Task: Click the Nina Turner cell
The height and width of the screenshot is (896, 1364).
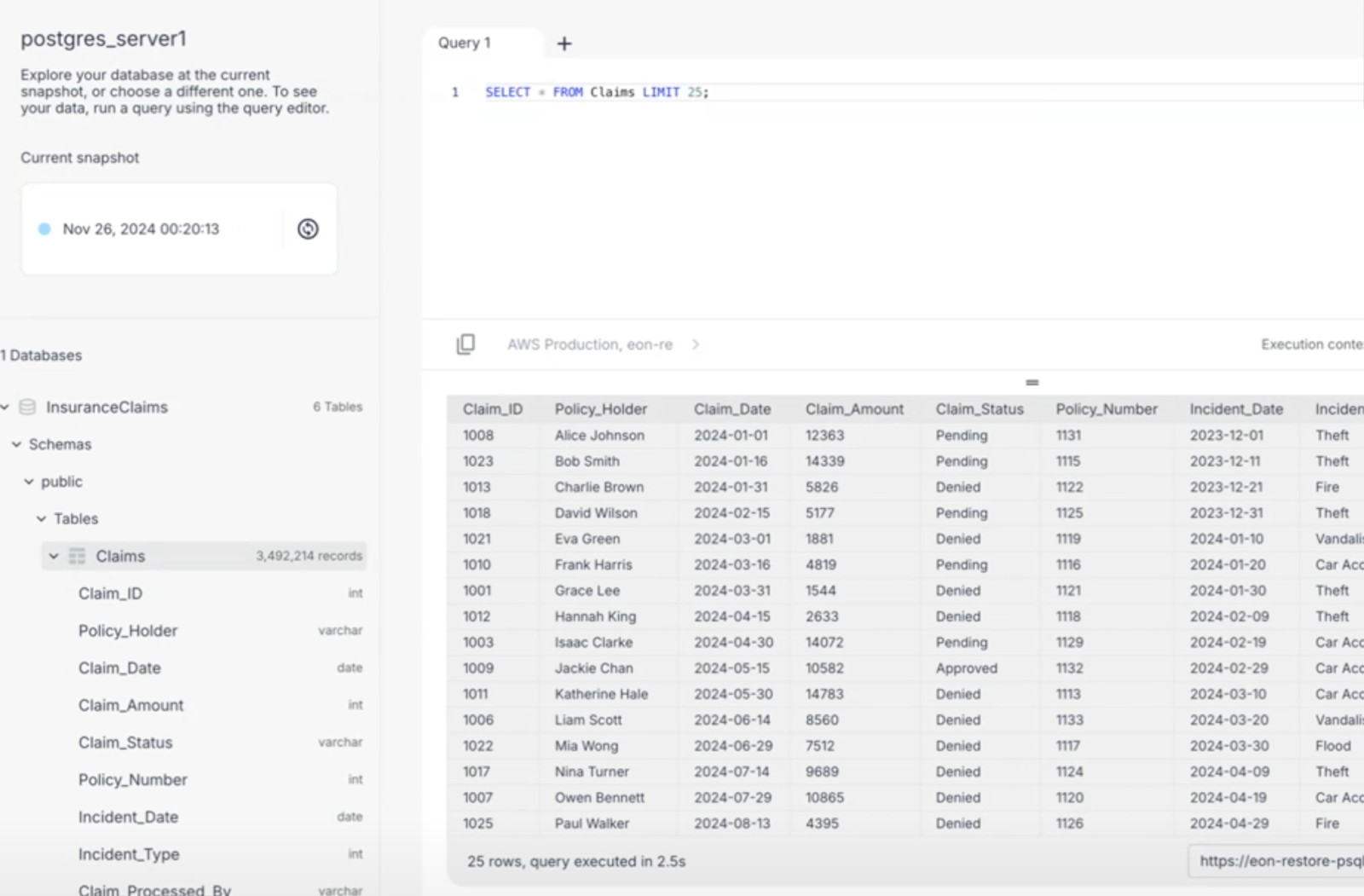Action: (x=592, y=772)
